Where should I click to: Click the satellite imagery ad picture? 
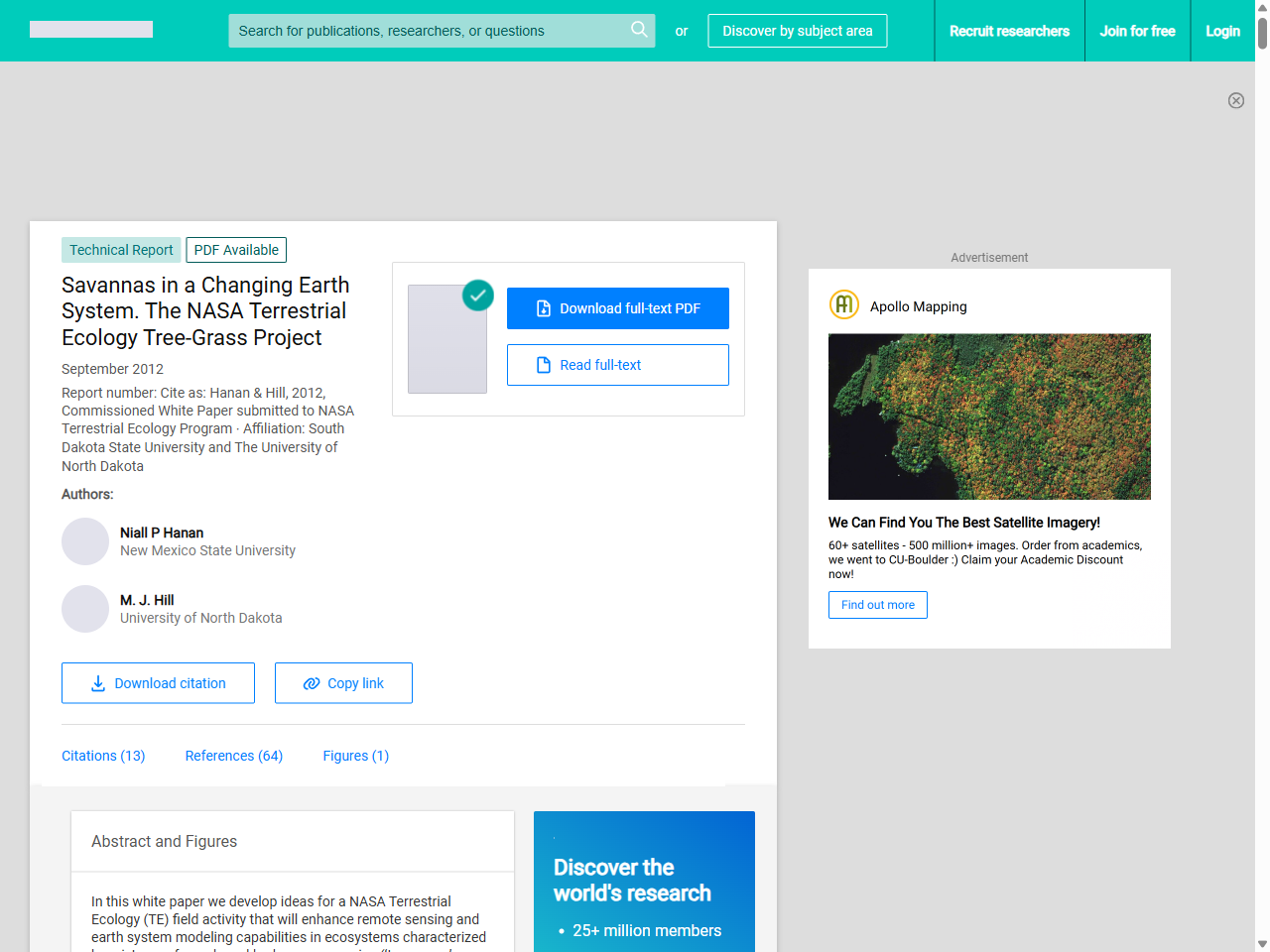point(989,416)
